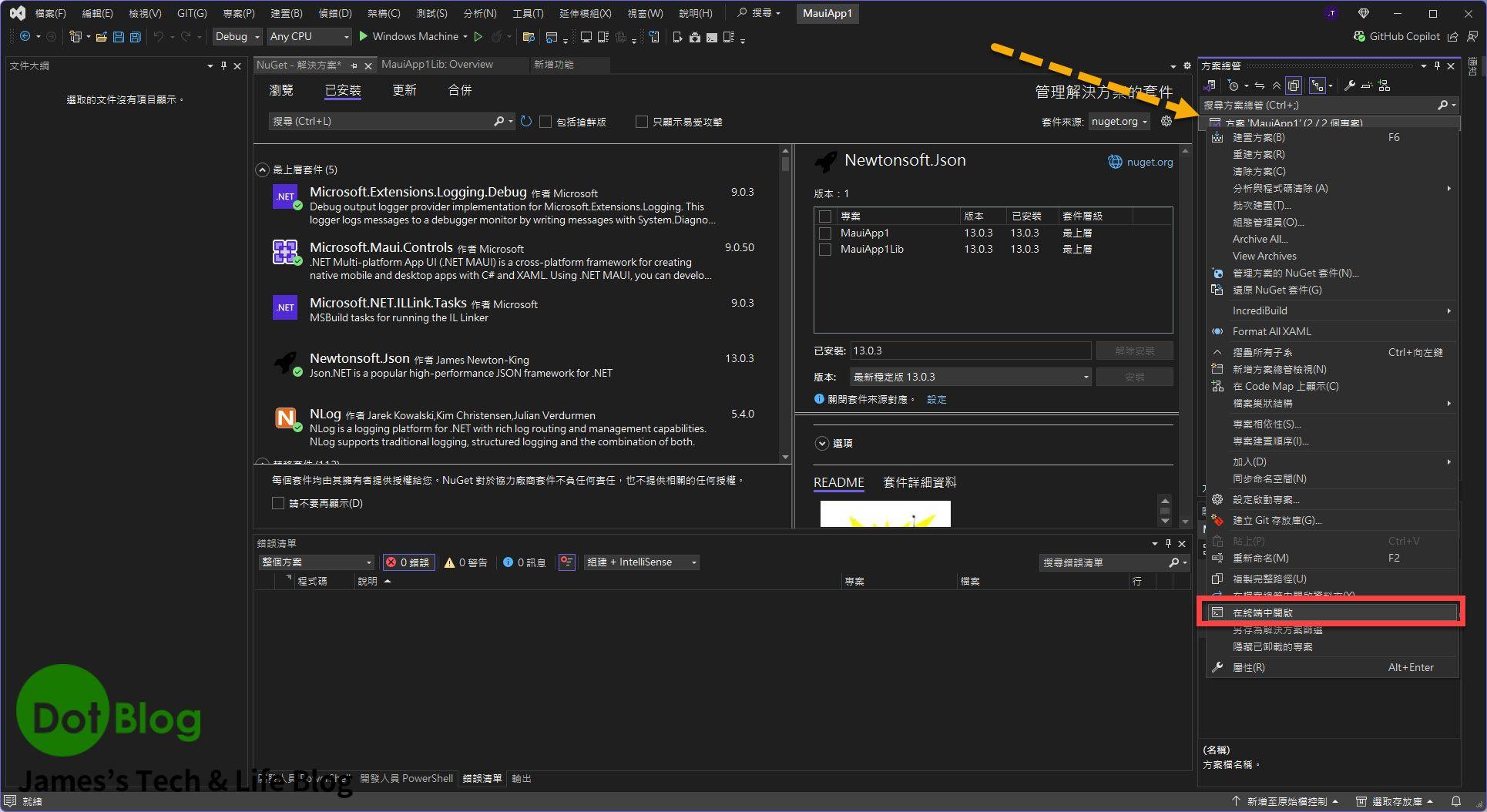1487x812 pixels.
Task: Toggle the error list build filter icon
Action: [x=567, y=562]
